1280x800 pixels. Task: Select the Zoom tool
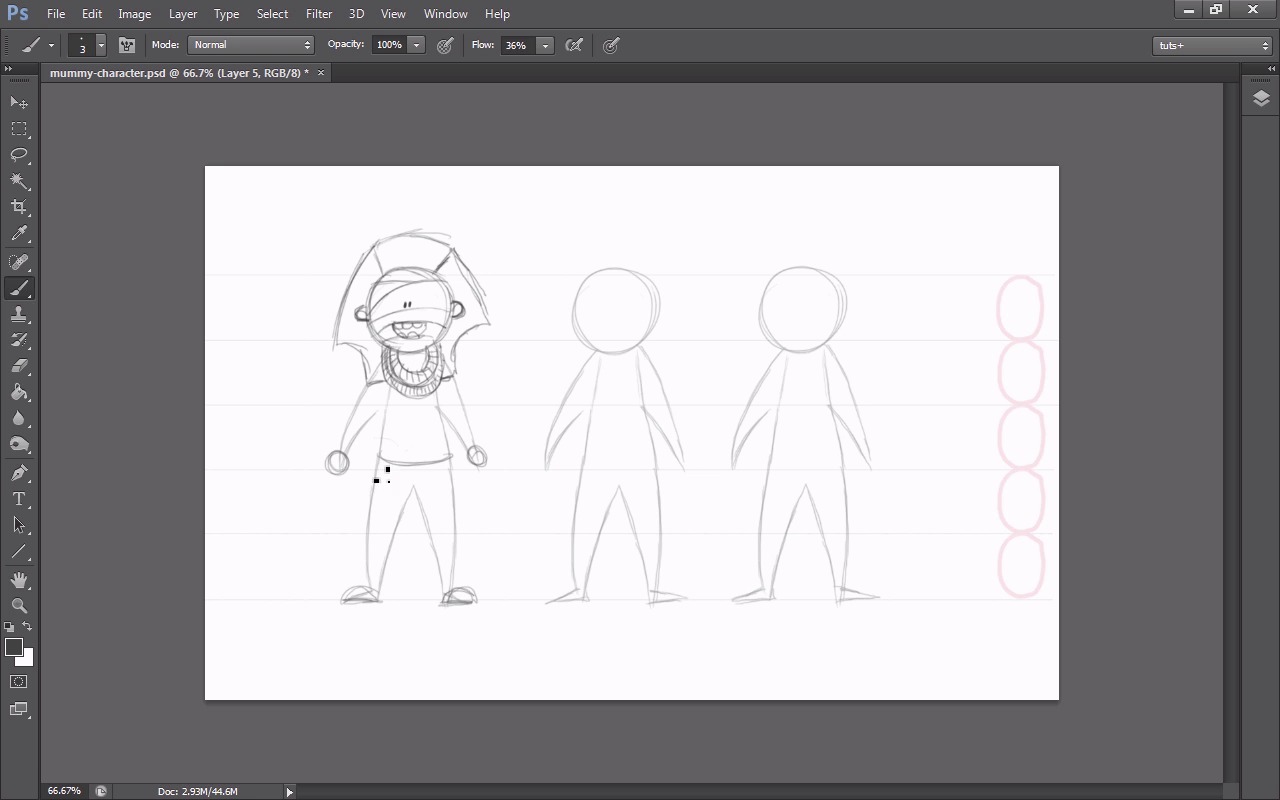(x=19, y=606)
